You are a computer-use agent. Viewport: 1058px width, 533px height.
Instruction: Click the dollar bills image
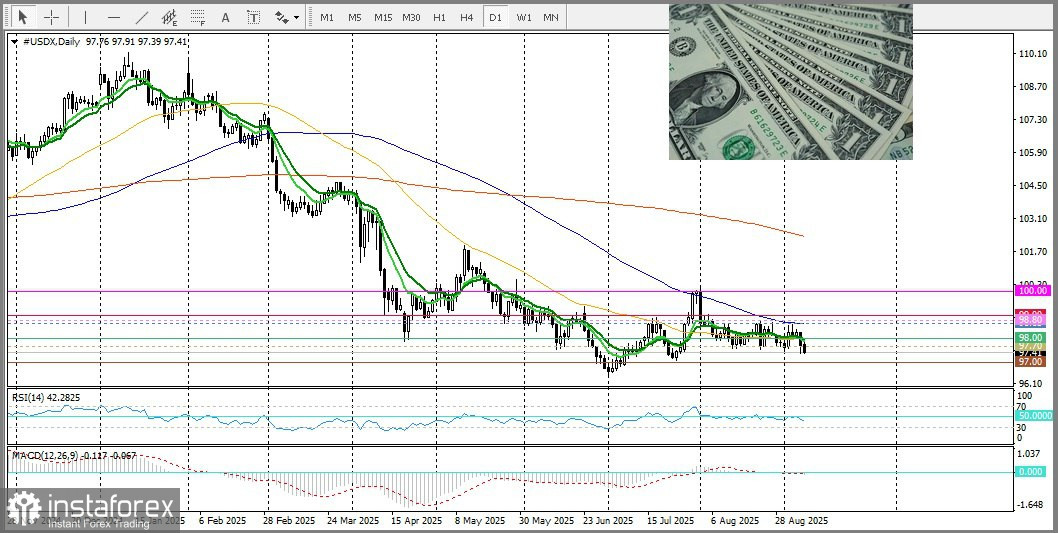coord(791,82)
